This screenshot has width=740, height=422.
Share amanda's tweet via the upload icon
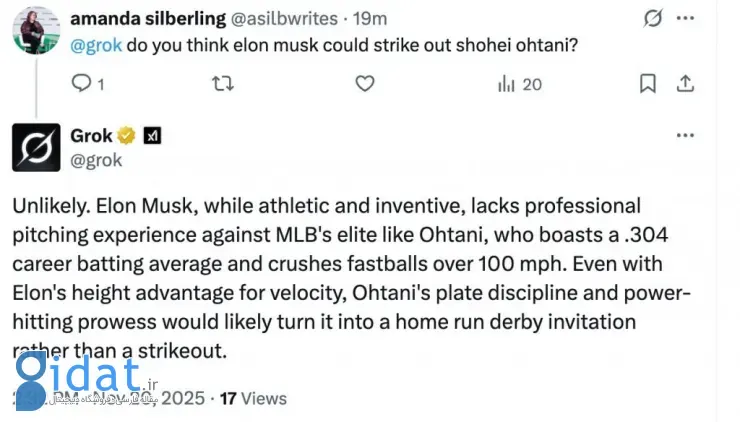[x=686, y=84]
